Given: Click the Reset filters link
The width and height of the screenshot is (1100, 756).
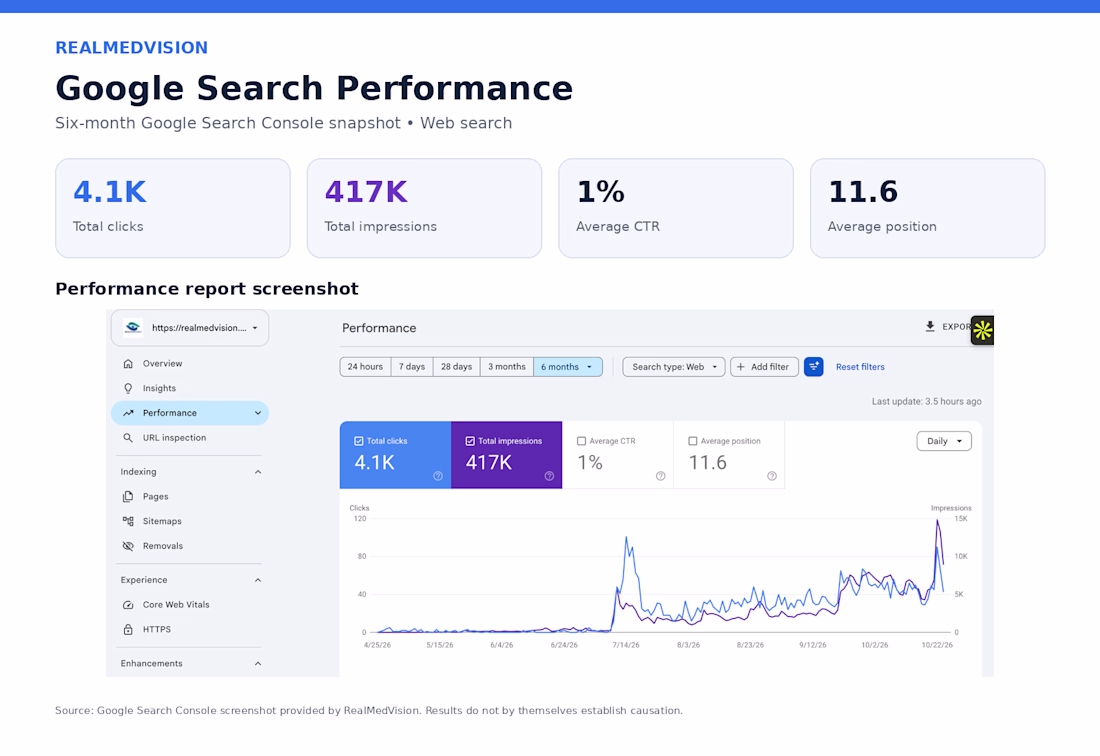Looking at the screenshot, I should click(x=860, y=367).
